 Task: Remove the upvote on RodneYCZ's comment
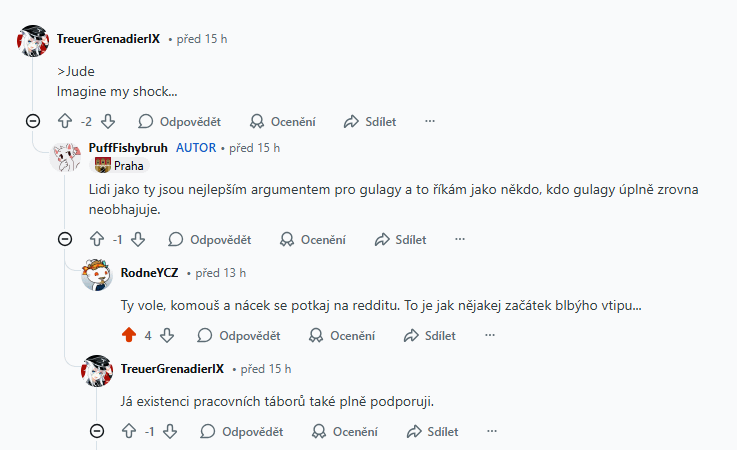[x=127, y=335]
